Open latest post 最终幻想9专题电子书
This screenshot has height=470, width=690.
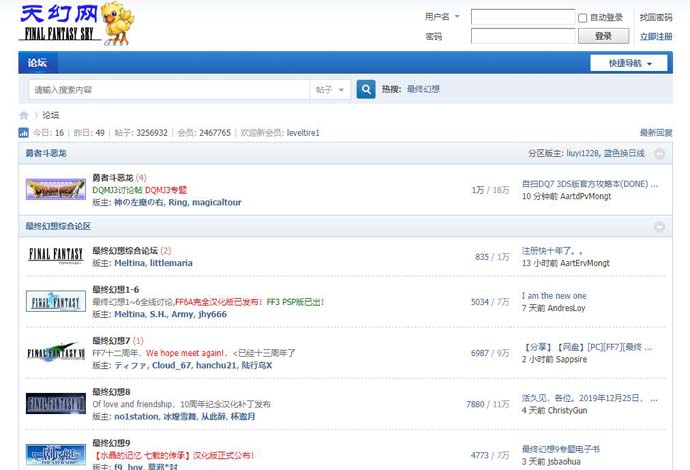click(561, 449)
